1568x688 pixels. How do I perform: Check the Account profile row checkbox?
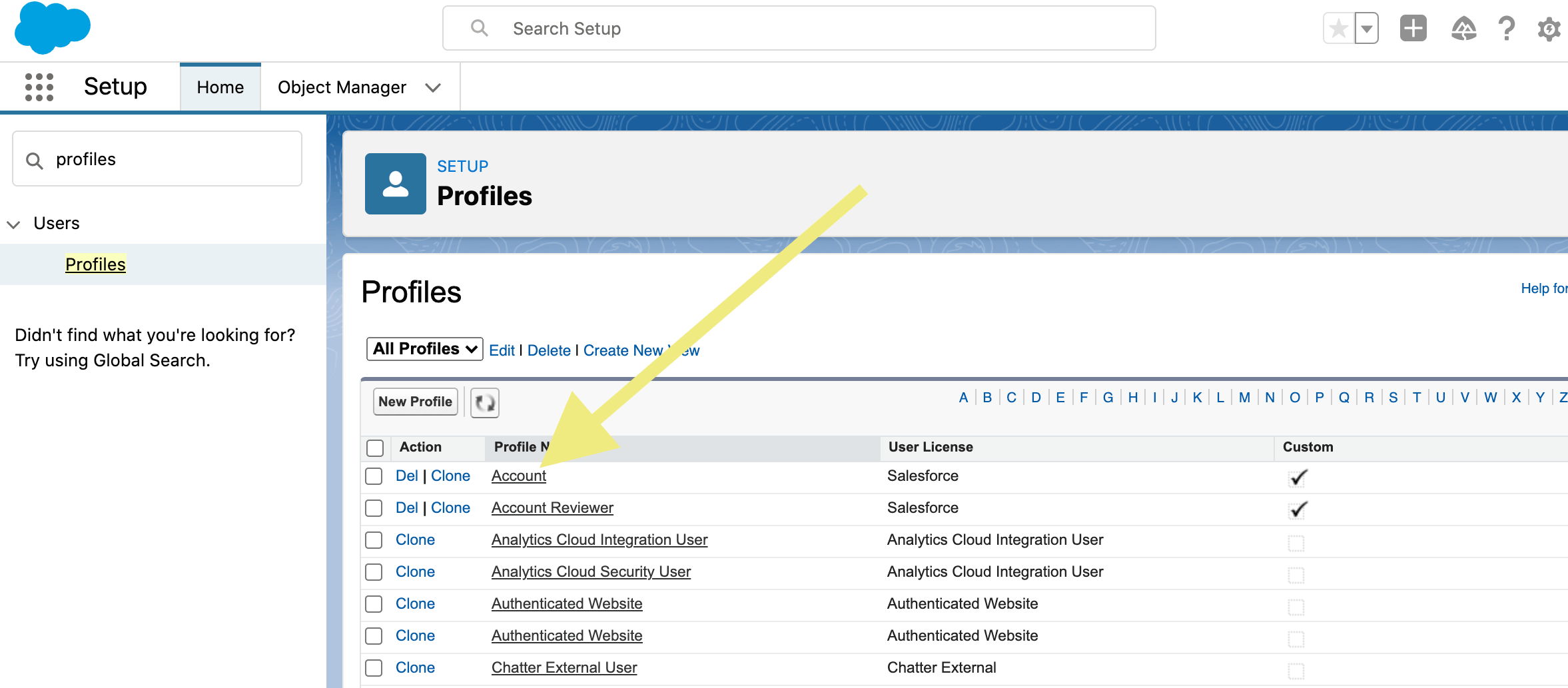point(374,476)
